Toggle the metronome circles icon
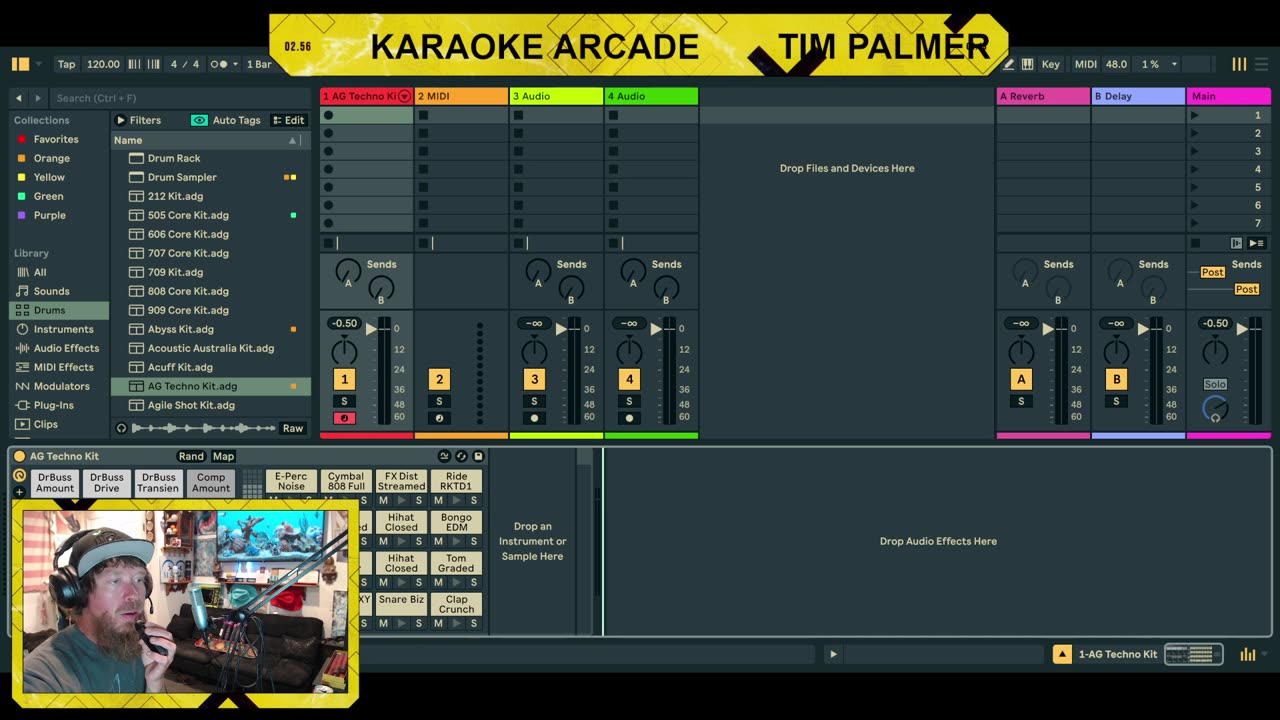This screenshot has height=720, width=1280. pyautogui.click(x=218, y=64)
